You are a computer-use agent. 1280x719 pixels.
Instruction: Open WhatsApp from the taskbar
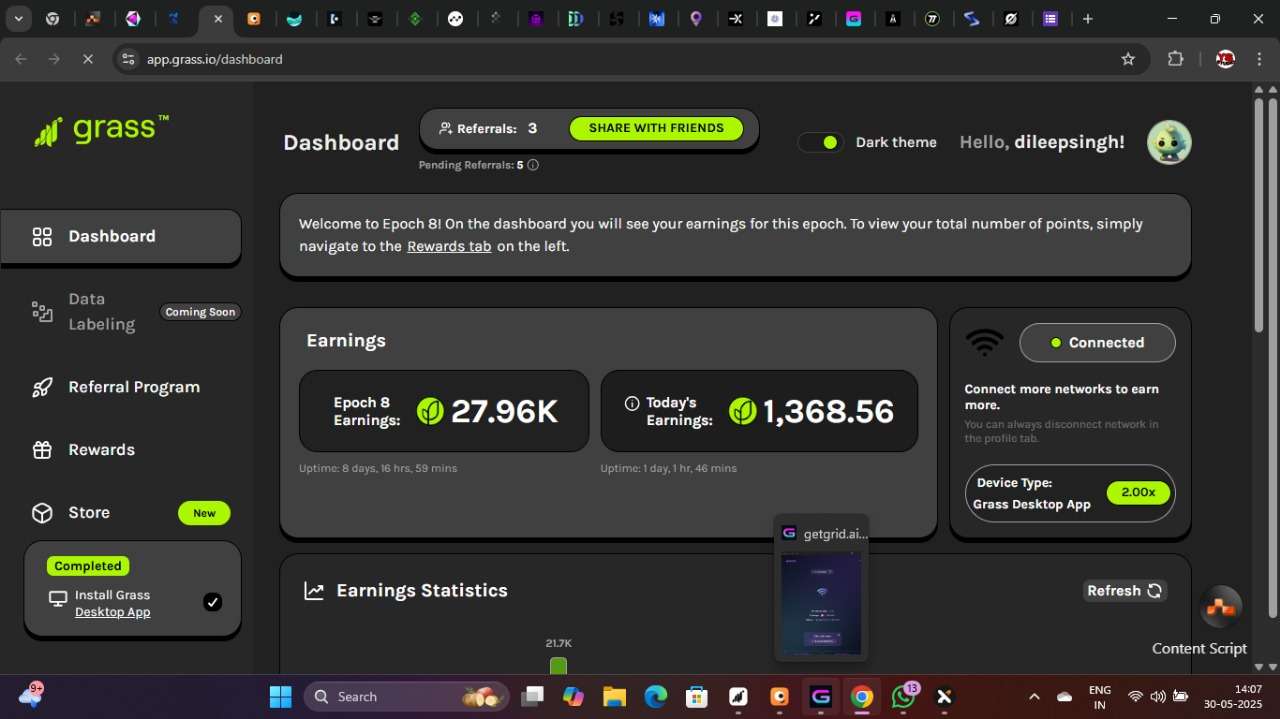pyautogui.click(x=903, y=697)
